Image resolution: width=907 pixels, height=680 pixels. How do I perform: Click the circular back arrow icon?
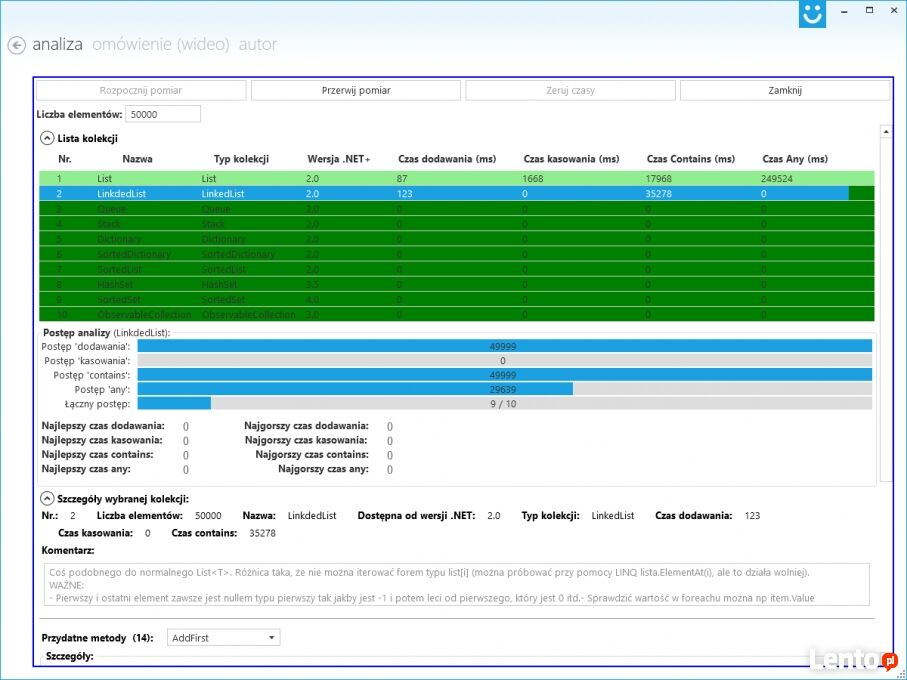(16, 45)
